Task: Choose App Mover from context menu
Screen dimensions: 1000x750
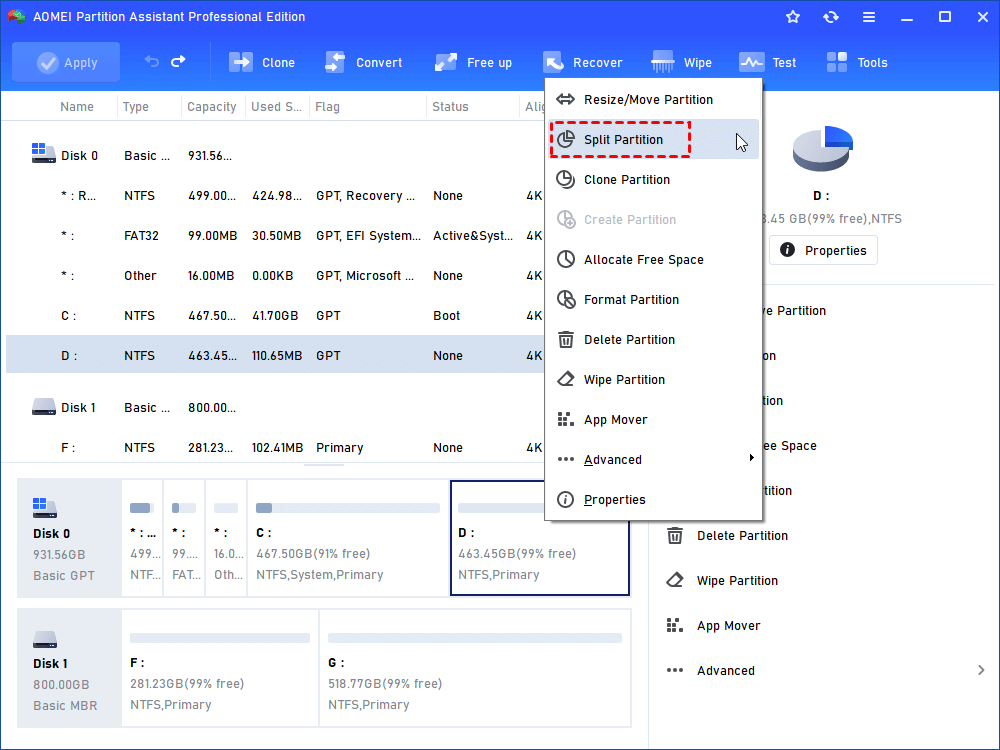Action: pyautogui.click(x=653, y=420)
